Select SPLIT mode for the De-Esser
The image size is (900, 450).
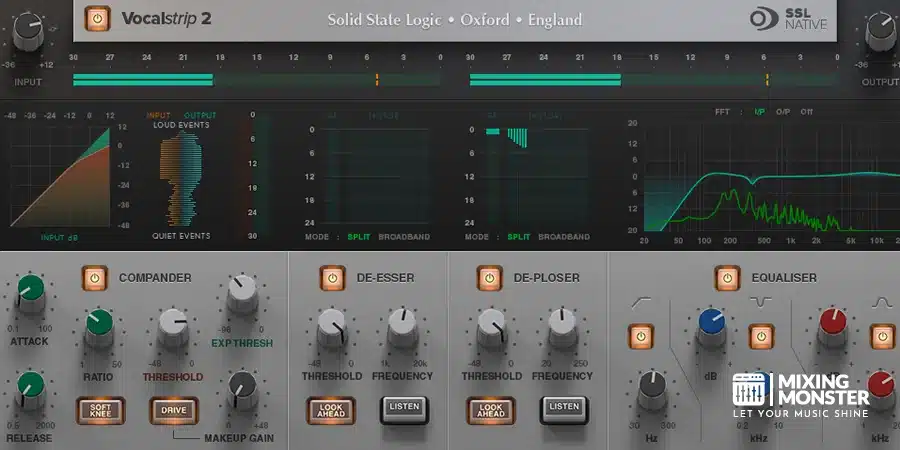(x=359, y=236)
